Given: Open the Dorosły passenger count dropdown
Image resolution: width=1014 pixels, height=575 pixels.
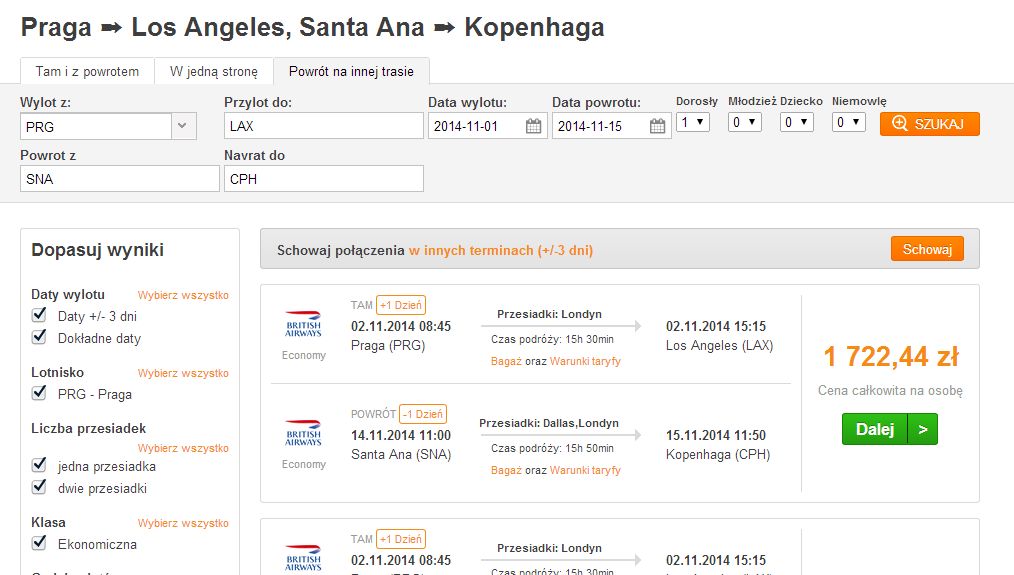Looking at the screenshot, I should point(693,122).
